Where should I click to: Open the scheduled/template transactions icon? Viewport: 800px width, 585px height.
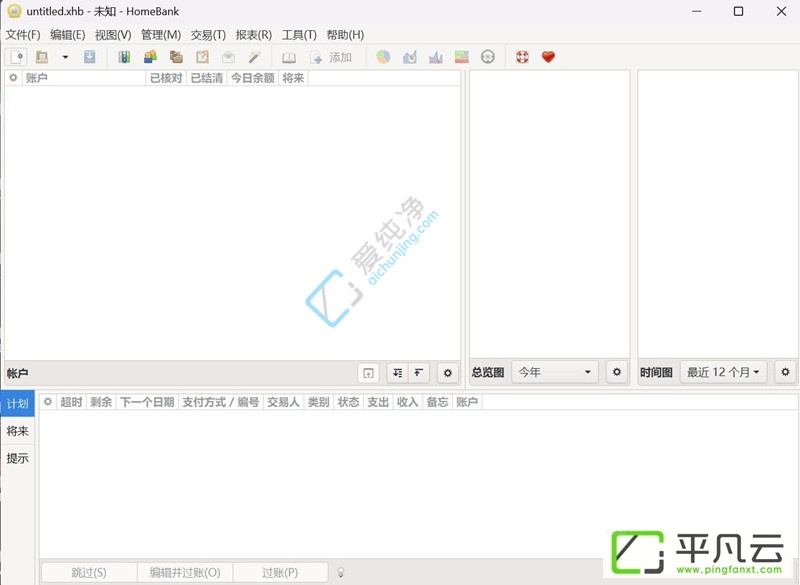click(x=203, y=57)
